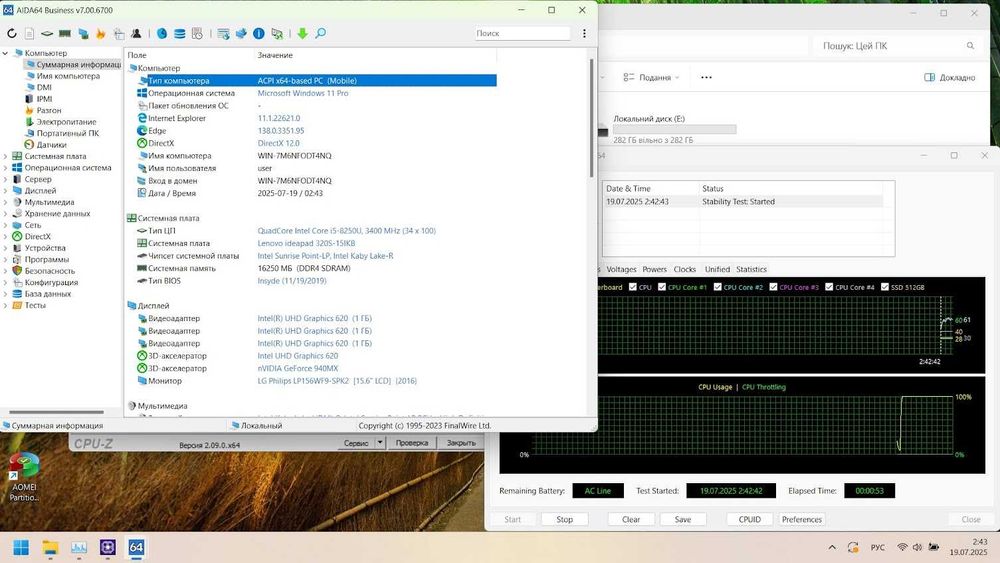Click the Wi-Fi icon in system tray
This screenshot has height=563, width=1000.
902,547
